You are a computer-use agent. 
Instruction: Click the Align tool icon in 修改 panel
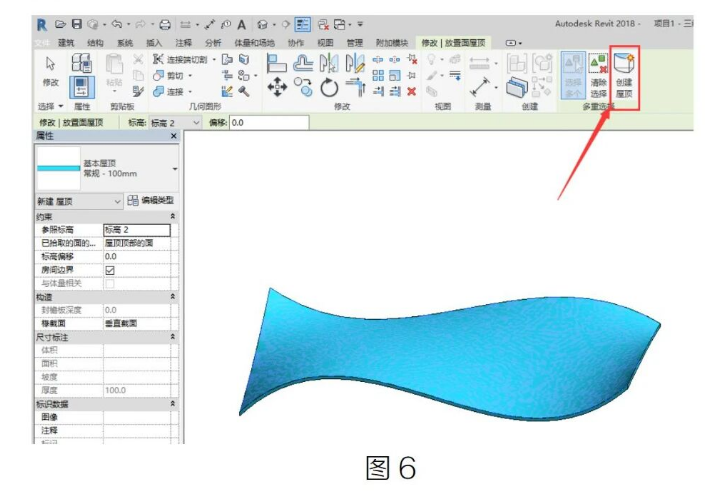(276, 63)
